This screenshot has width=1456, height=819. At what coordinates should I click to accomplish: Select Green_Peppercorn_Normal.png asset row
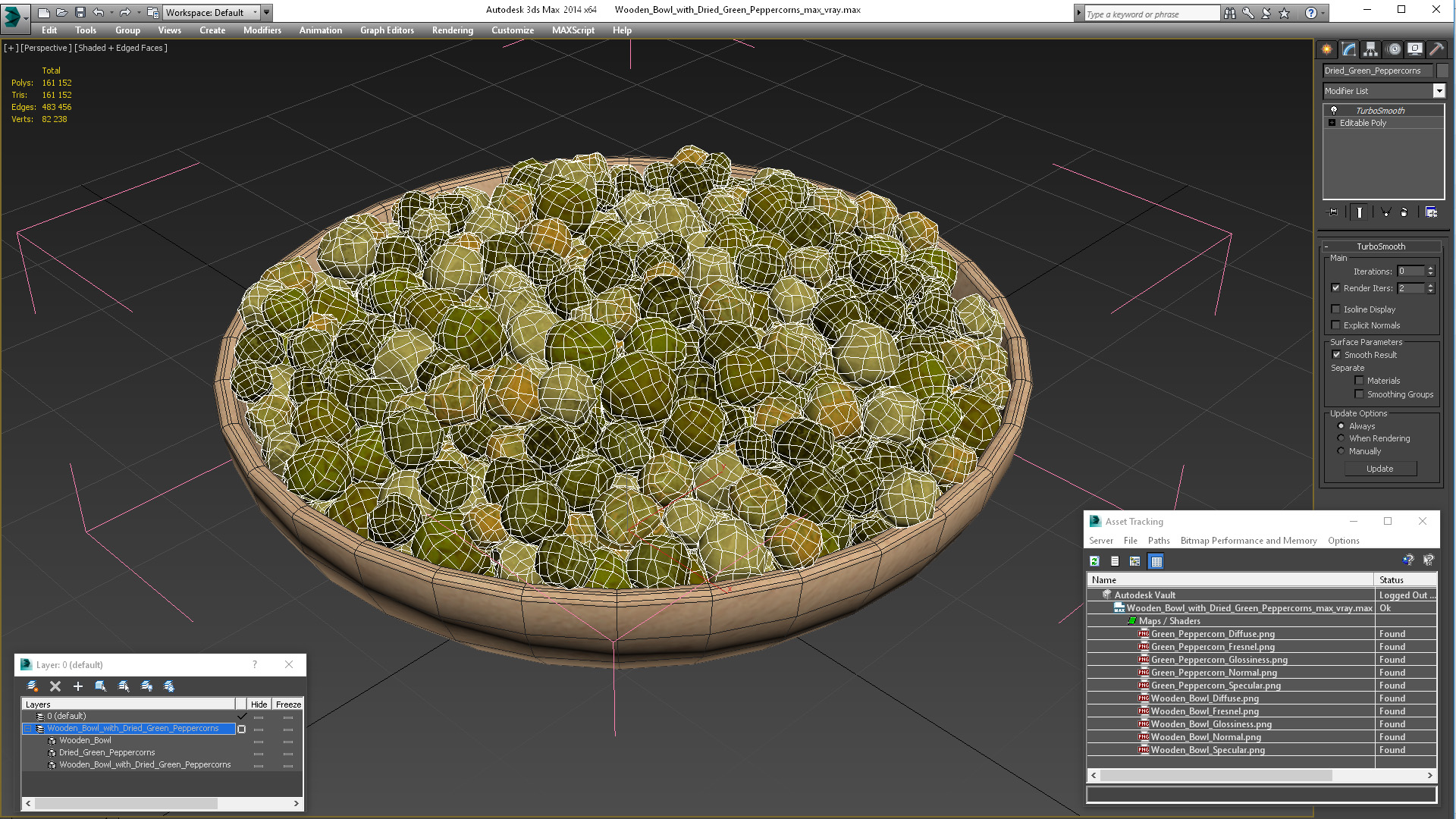click(1213, 673)
